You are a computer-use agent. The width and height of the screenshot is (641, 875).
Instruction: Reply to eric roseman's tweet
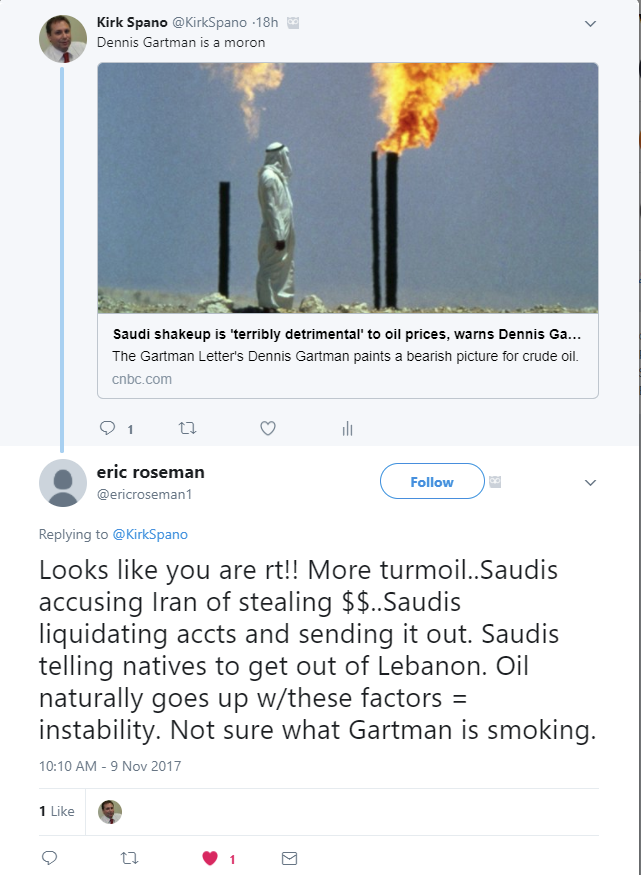coord(50,858)
